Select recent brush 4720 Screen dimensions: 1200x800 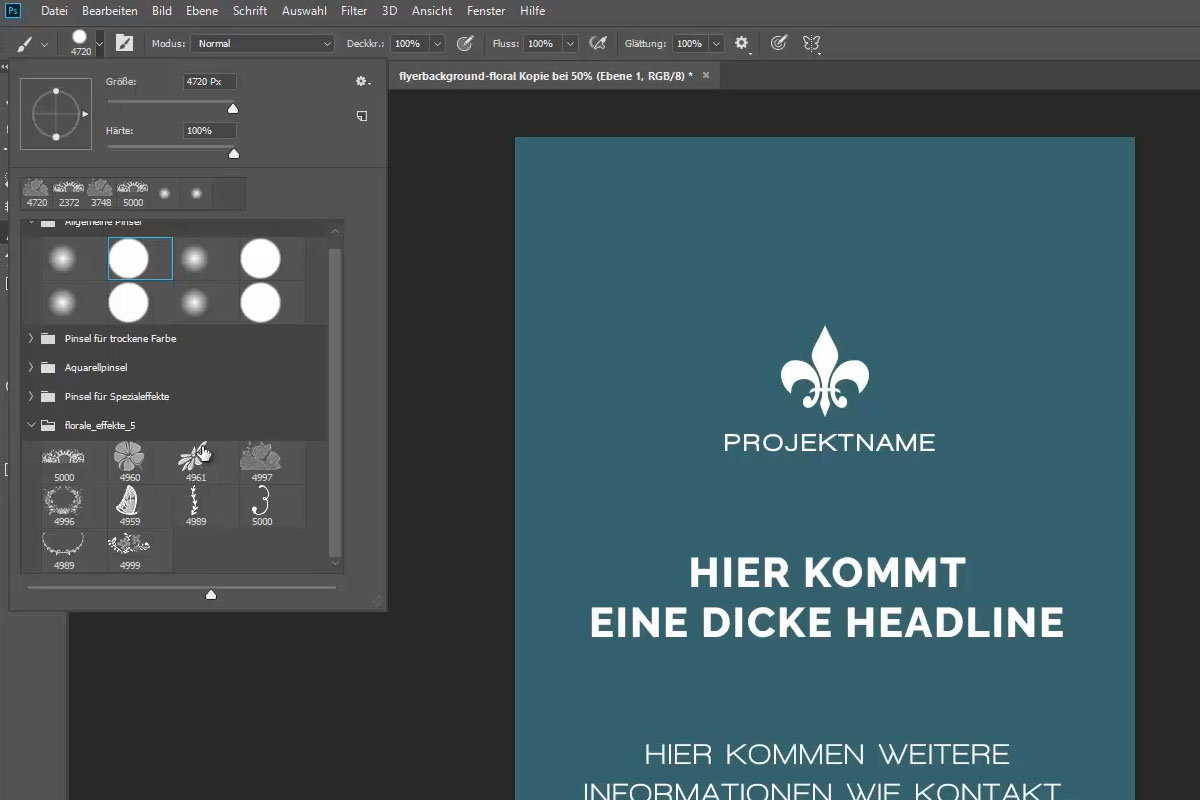[x=37, y=193]
